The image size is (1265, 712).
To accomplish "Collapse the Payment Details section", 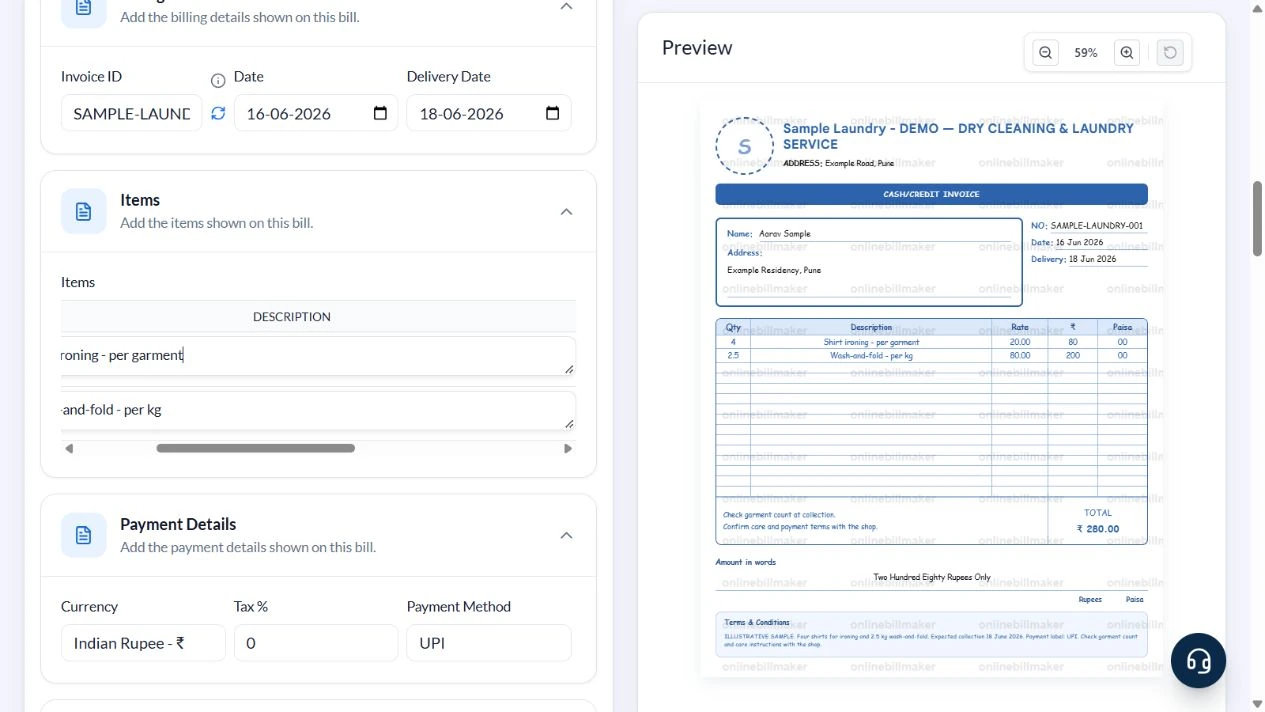I will pos(566,535).
